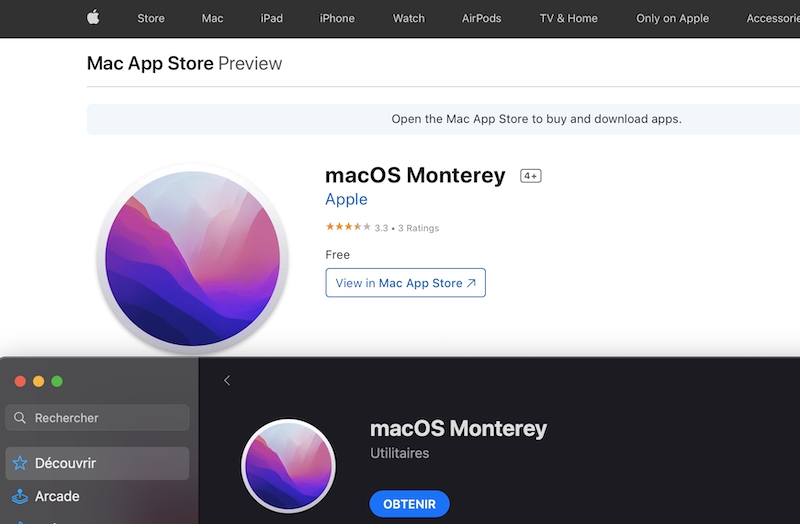Go to the iPhone section
800x524 pixels.
337,18
